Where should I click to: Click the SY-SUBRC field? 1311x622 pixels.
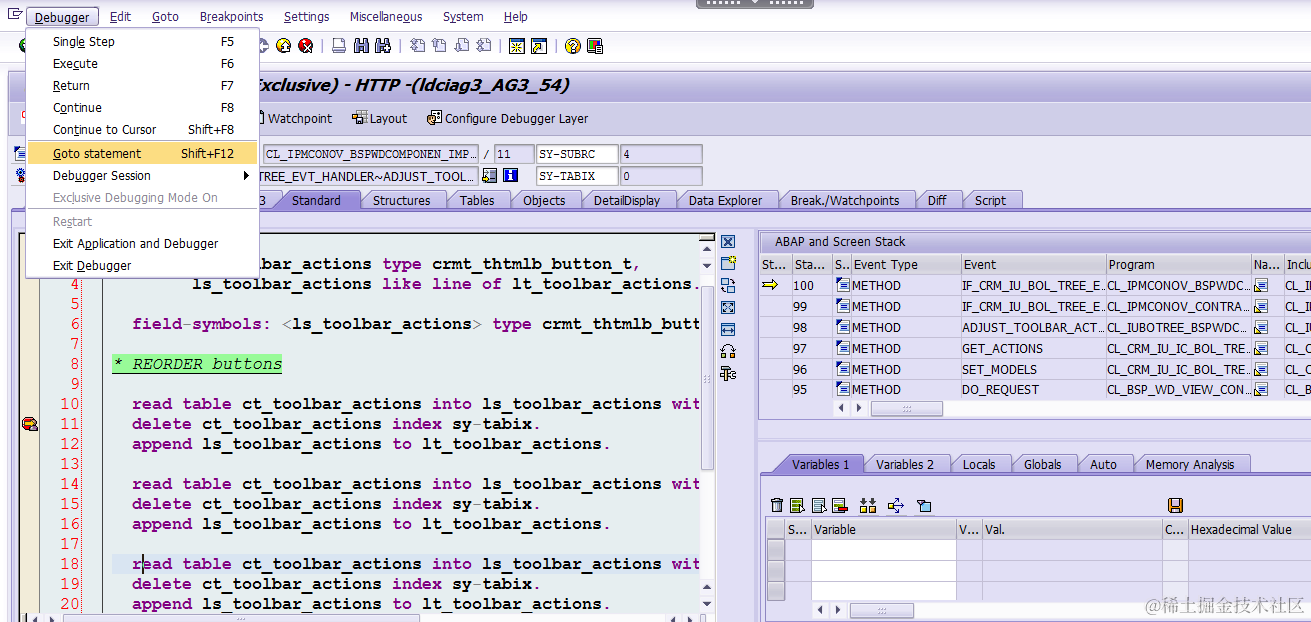[x=576, y=154]
